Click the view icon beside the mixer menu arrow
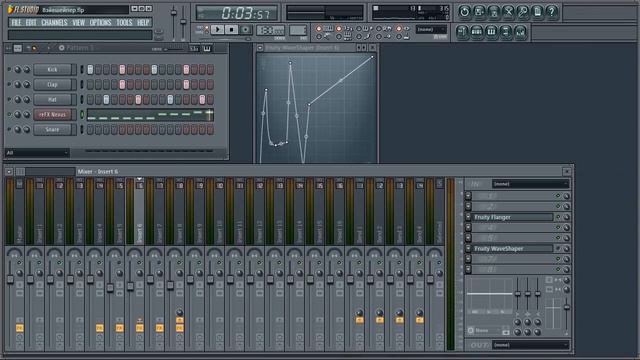The height and width of the screenshot is (360, 640). (x=20, y=172)
